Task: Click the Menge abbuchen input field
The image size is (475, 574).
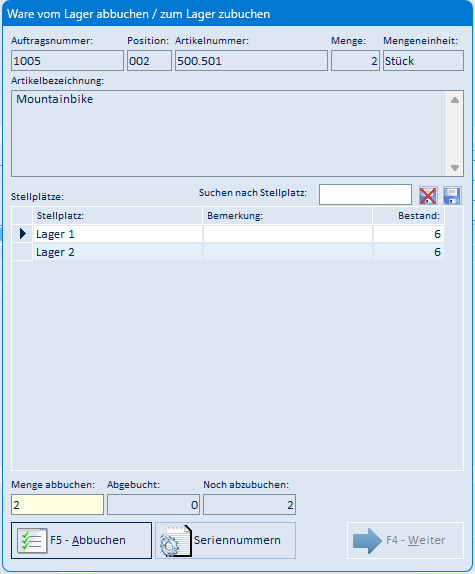Action: pyautogui.click(x=57, y=505)
